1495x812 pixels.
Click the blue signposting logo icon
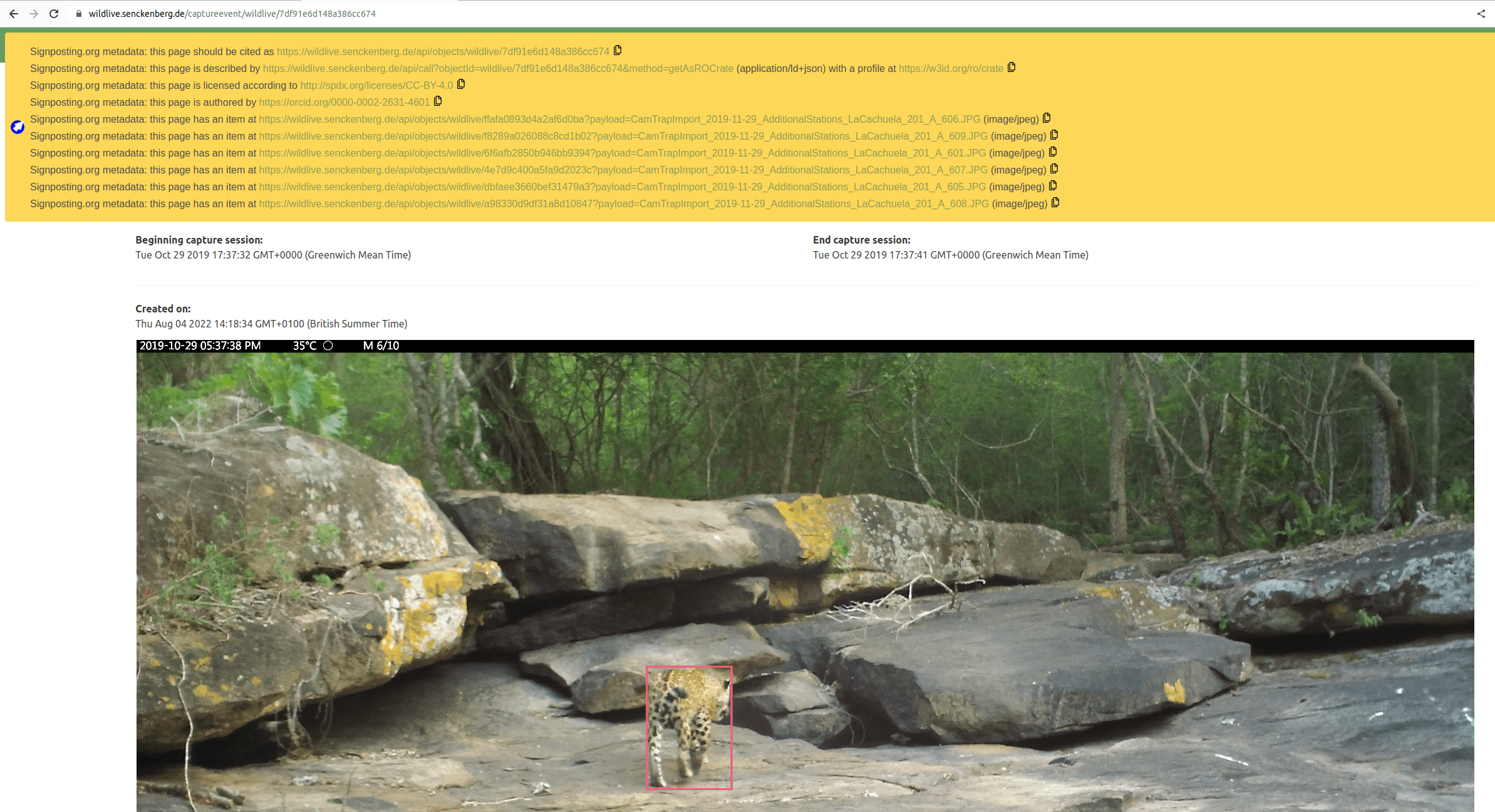tap(18, 127)
